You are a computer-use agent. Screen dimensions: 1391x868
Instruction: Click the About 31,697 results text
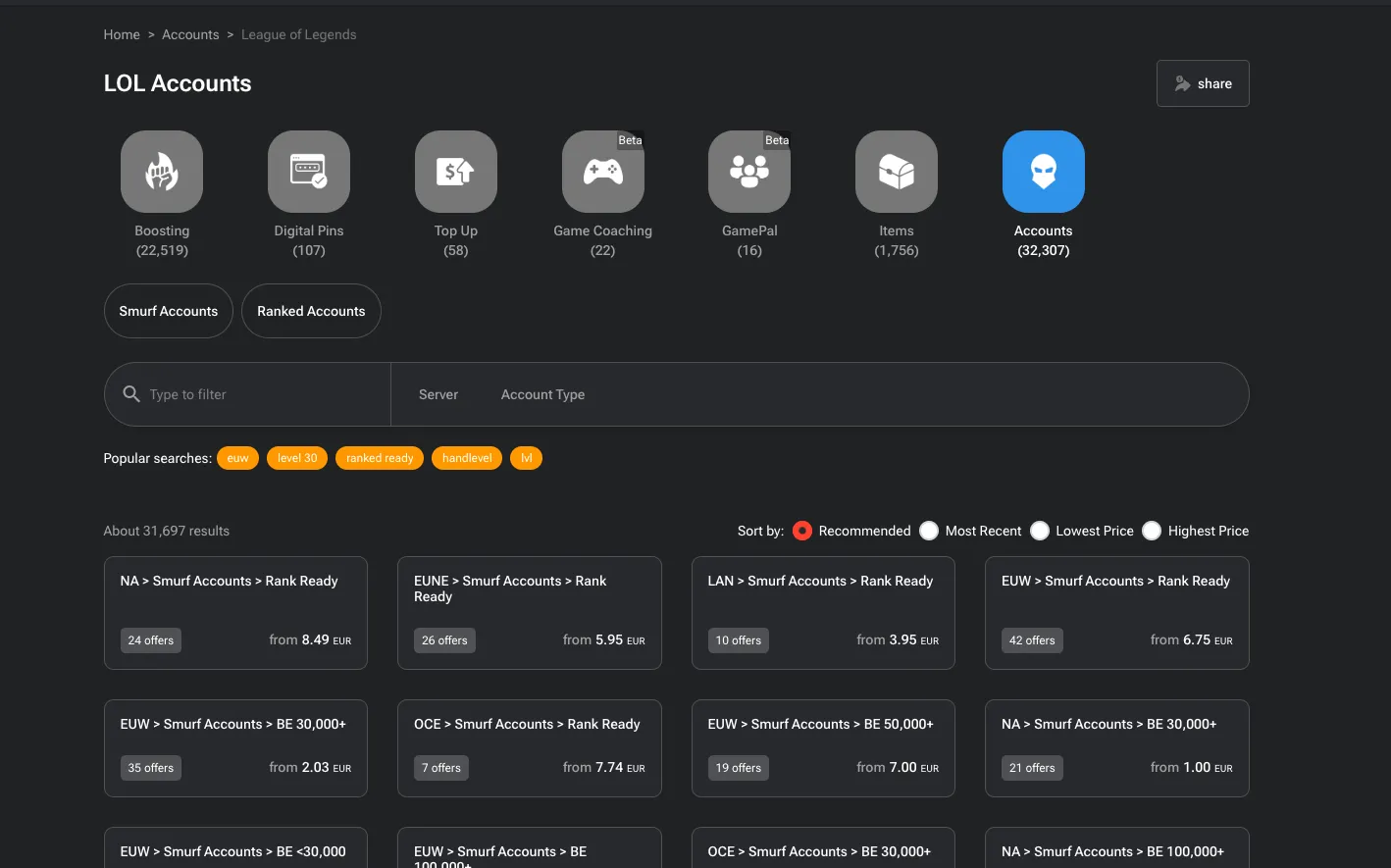coord(167,531)
